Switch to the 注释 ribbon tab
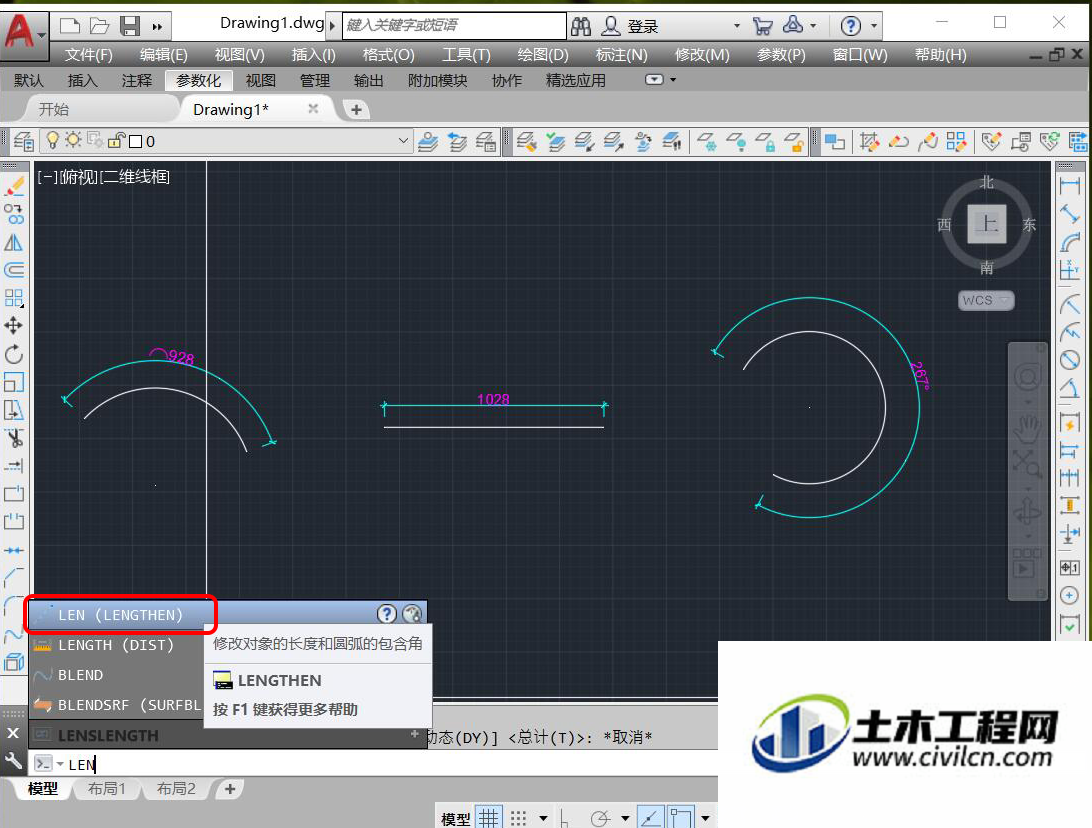This screenshot has width=1092, height=828. [x=136, y=81]
